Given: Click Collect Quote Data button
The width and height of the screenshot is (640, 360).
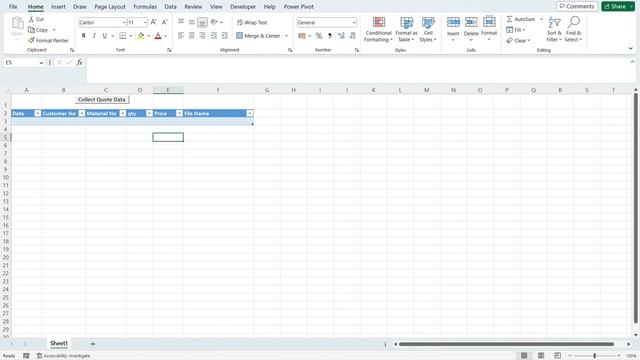Looking at the screenshot, I should tap(102, 100).
